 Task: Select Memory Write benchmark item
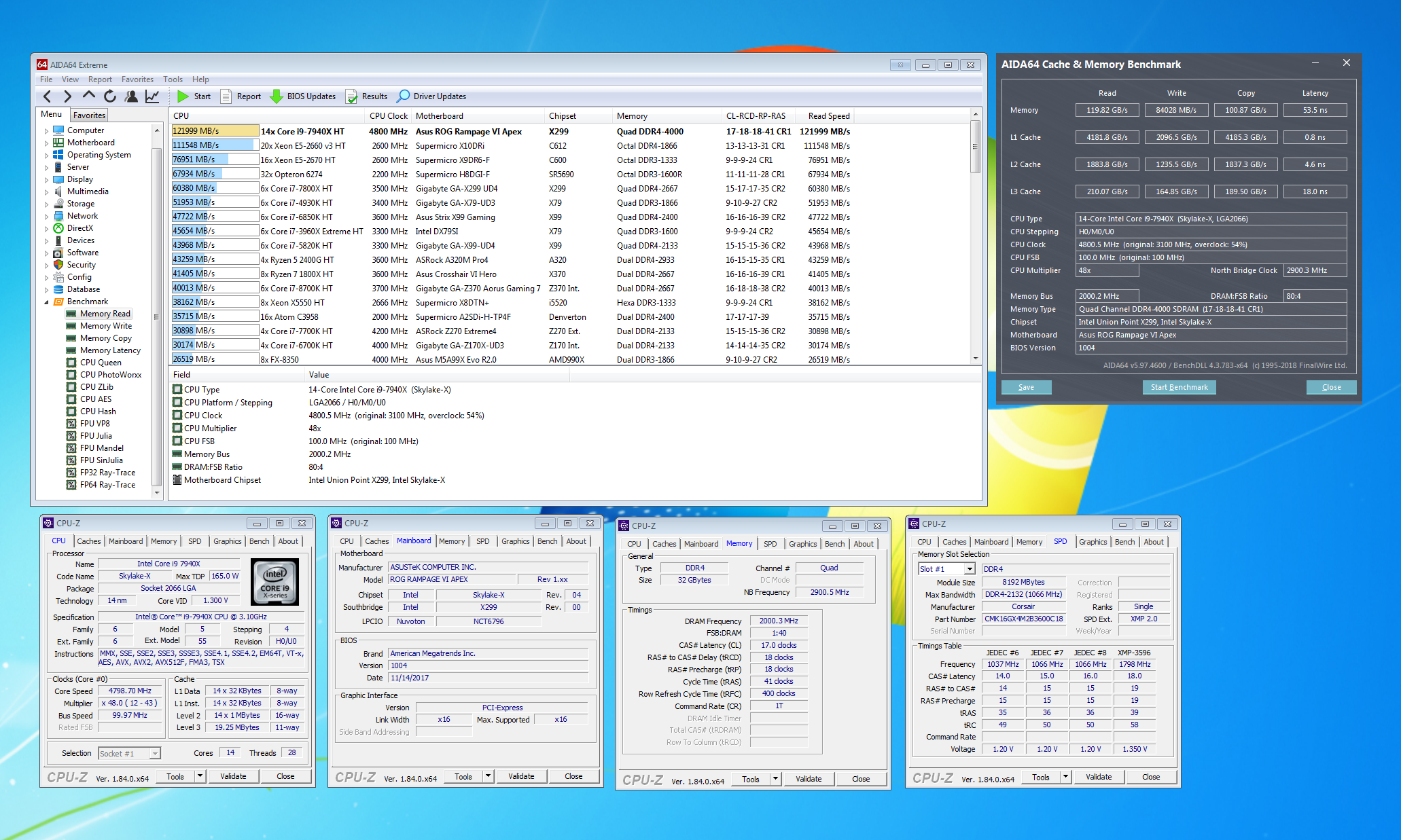click(x=105, y=326)
